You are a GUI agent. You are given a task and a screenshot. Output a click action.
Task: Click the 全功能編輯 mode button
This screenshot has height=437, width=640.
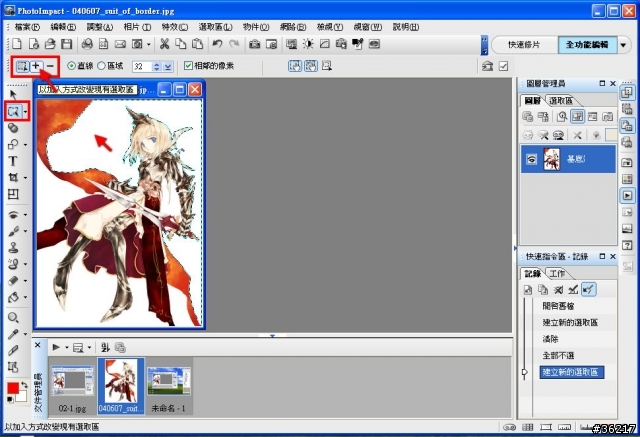[587, 45]
